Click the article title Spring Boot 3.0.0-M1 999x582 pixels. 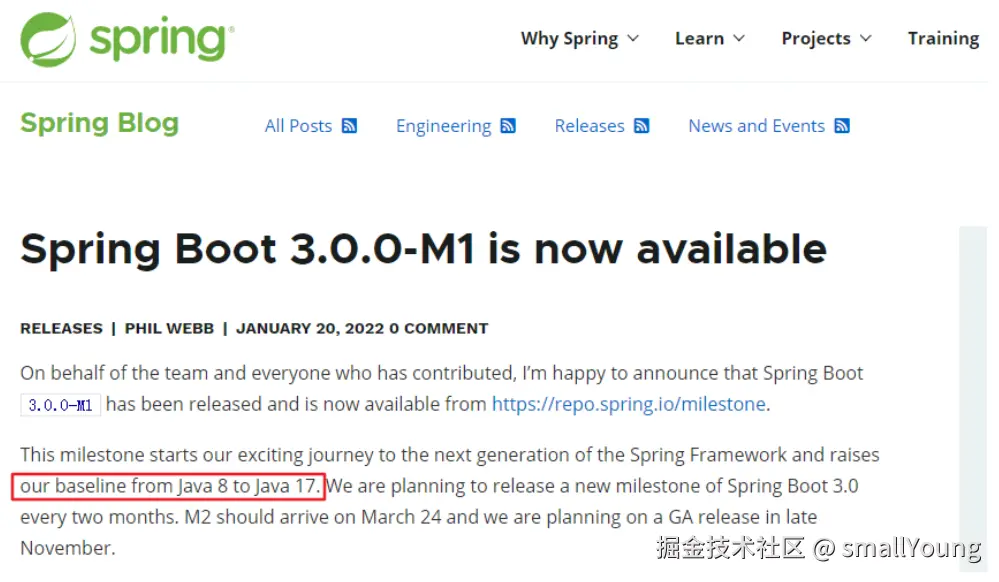pyautogui.click(x=423, y=249)
